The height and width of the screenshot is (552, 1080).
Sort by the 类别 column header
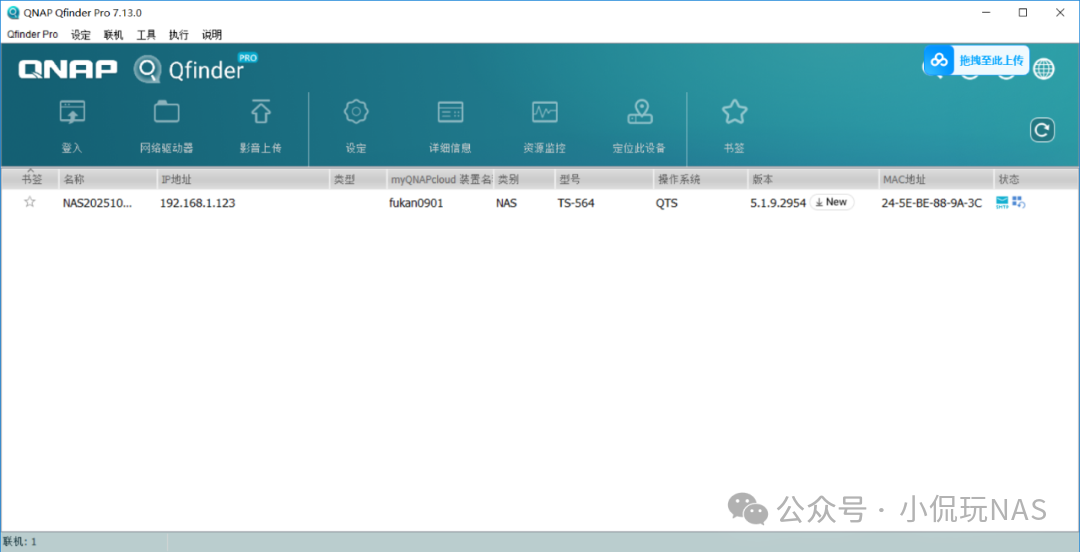[525, 179]
